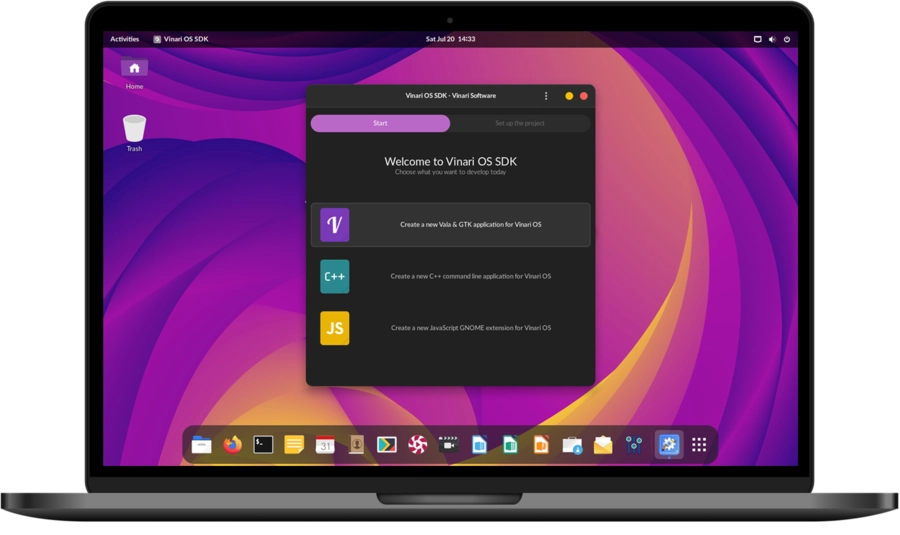Open the yellow sticky Notes app

294,444
